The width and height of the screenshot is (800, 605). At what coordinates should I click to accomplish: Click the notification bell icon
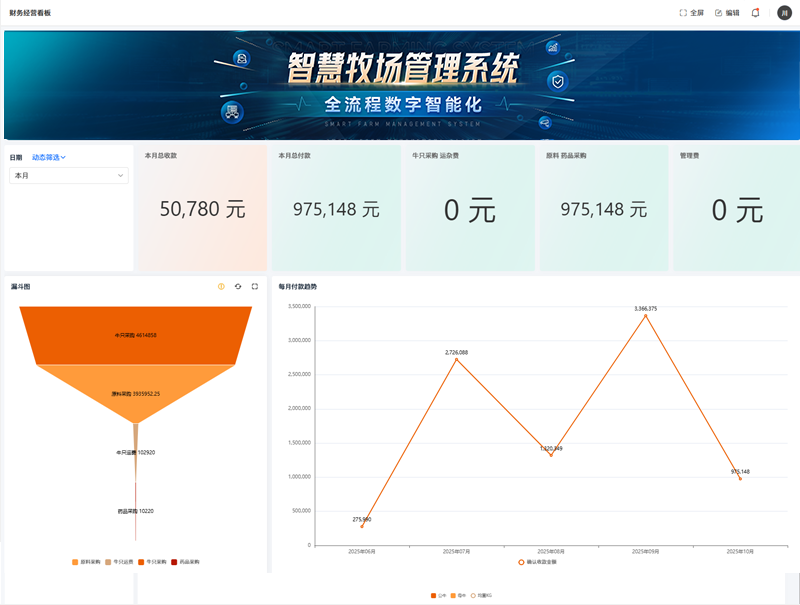(755, 13)
